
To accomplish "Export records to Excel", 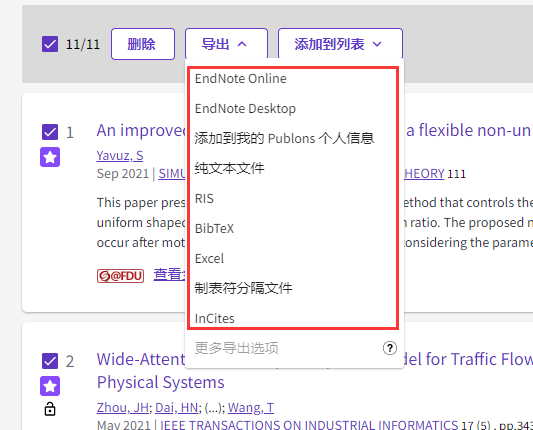I will tap(293, 258).
